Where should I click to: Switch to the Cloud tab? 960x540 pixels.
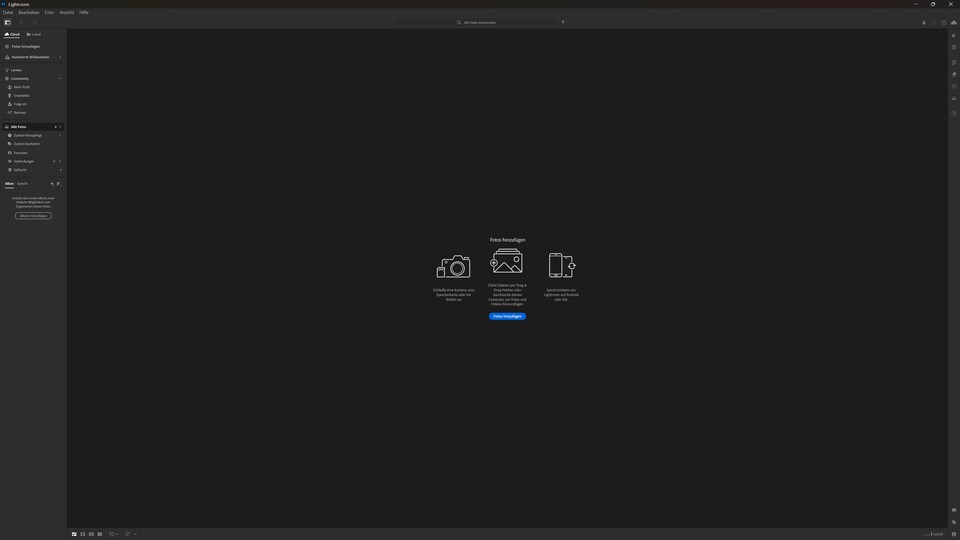(12, 34)
